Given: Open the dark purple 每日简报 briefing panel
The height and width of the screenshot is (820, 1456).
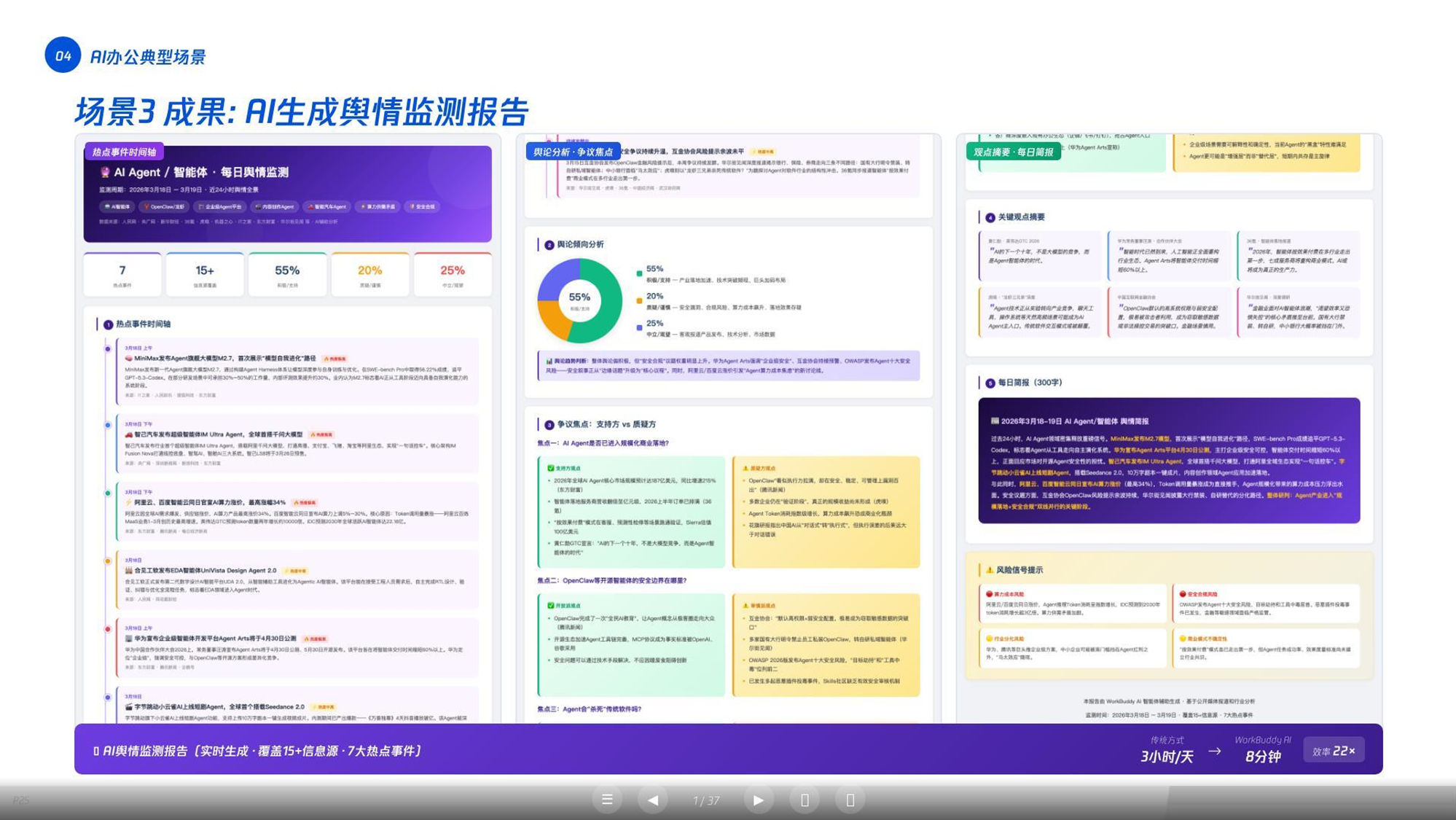Looking at the screenshot, I should [x=1169, y=460].
